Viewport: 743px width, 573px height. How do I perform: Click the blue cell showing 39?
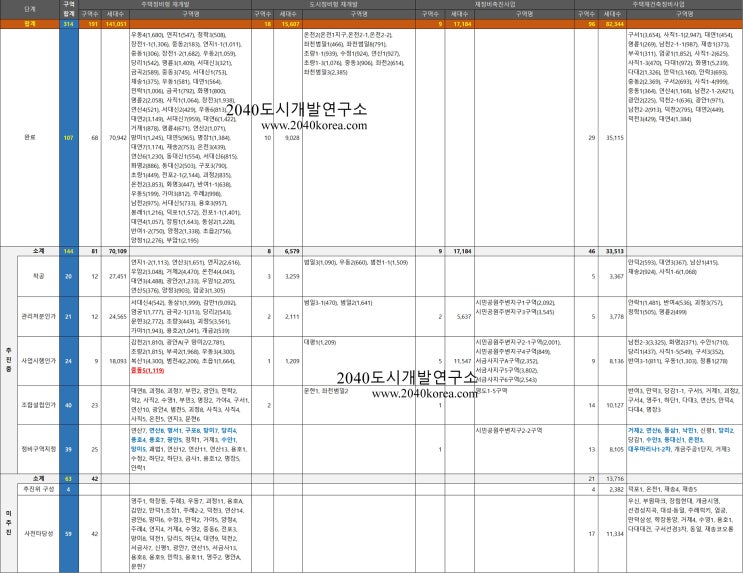pos(69,449)
